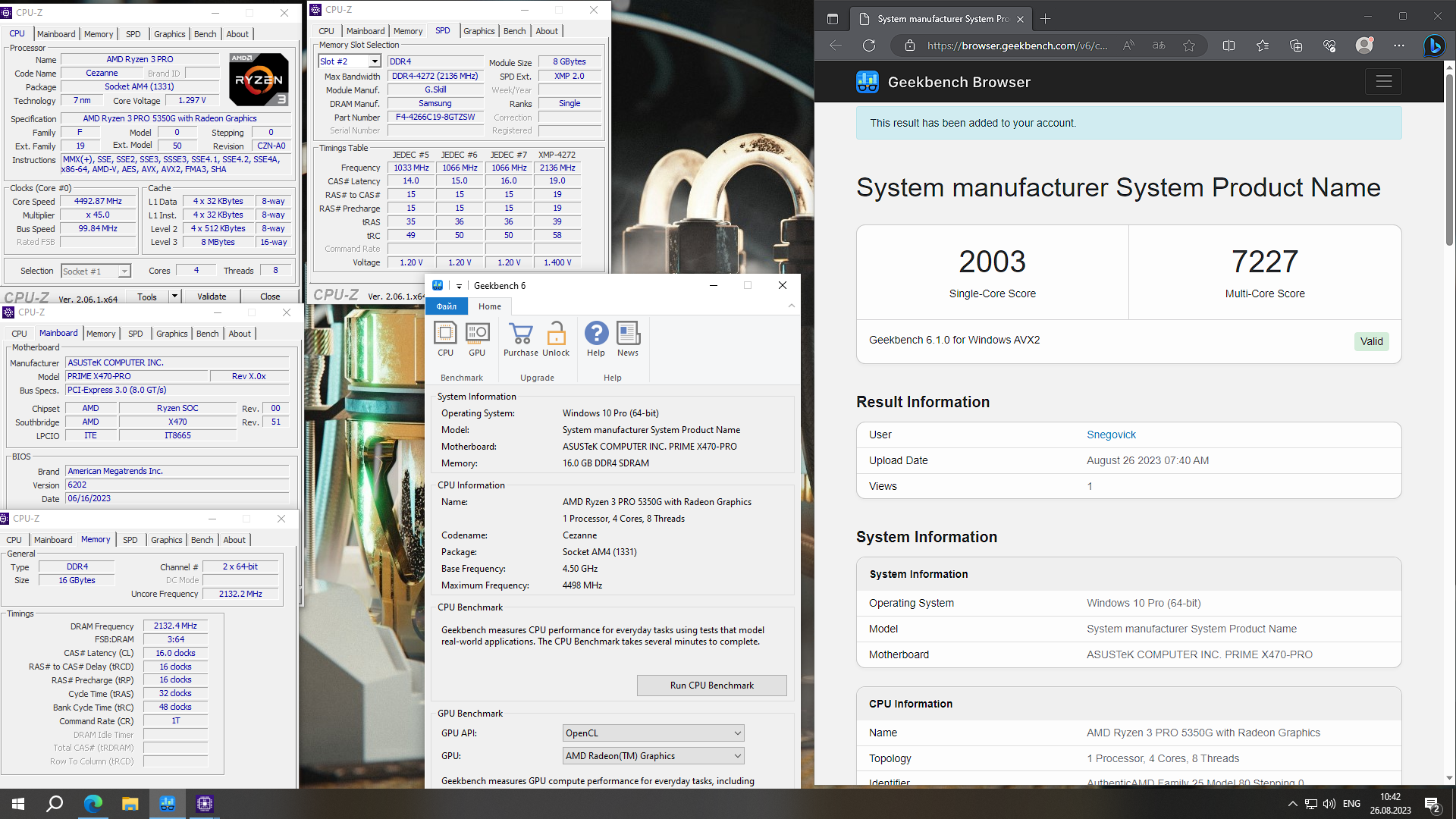1456x819 pixels.
Task: Open Graphics tab in SPD CPU-Z window
Action: point(479,31)
